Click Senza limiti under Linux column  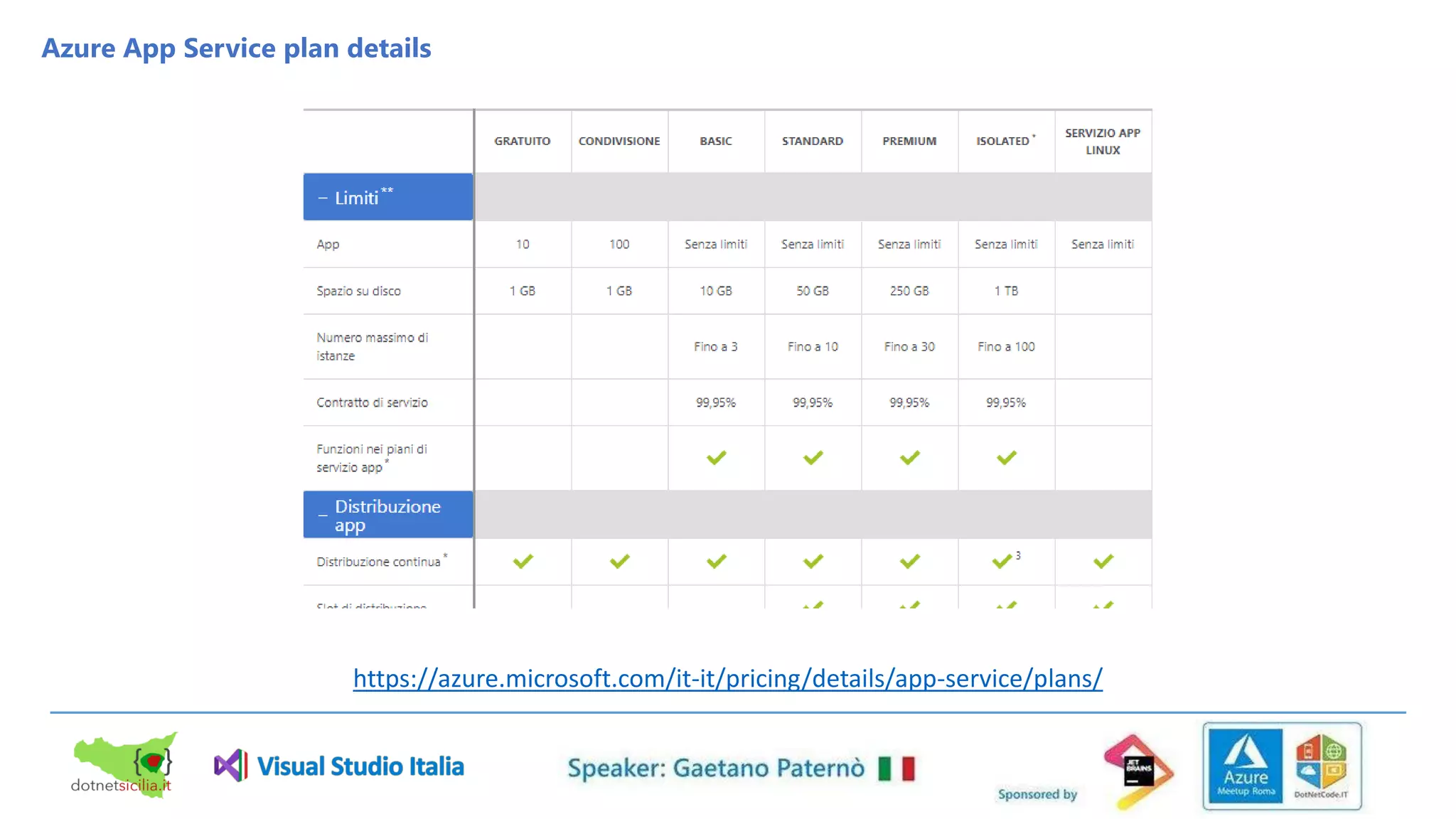[x=1103, y=244]
